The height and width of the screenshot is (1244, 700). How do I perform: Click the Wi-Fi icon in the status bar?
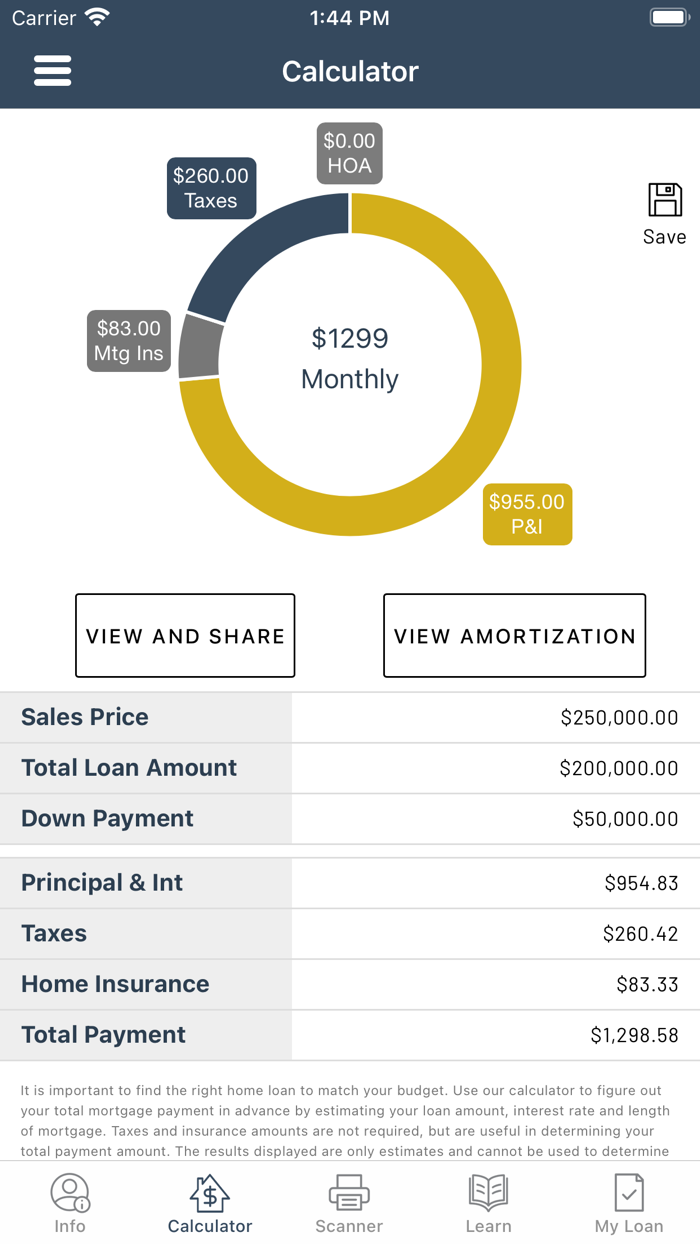click(96, 16)
